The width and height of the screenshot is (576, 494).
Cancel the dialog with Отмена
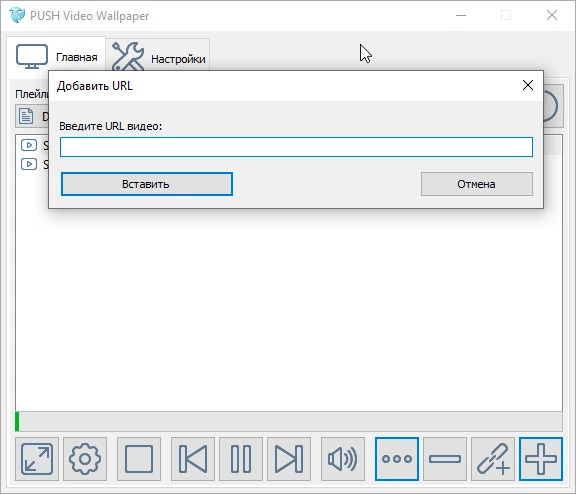pyautogui.click(x=477, y=184)
